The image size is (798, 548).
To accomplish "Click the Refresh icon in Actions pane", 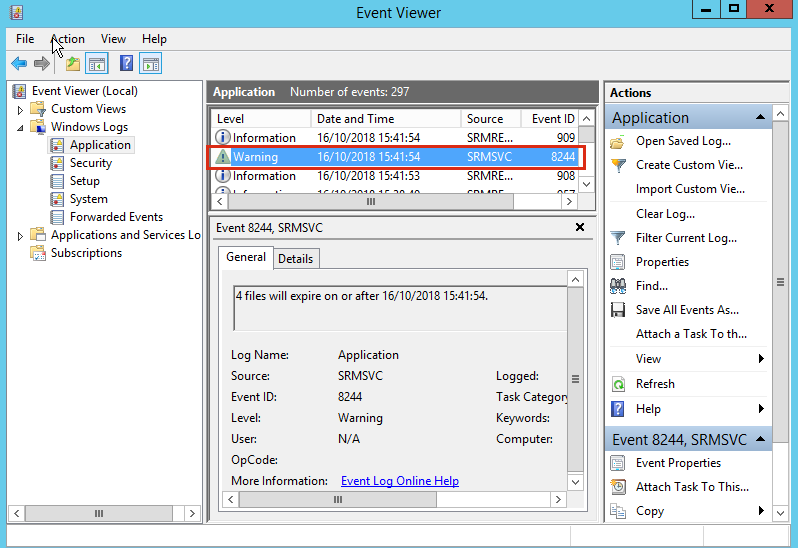I will pyautogui.click(x=618, y=384).
